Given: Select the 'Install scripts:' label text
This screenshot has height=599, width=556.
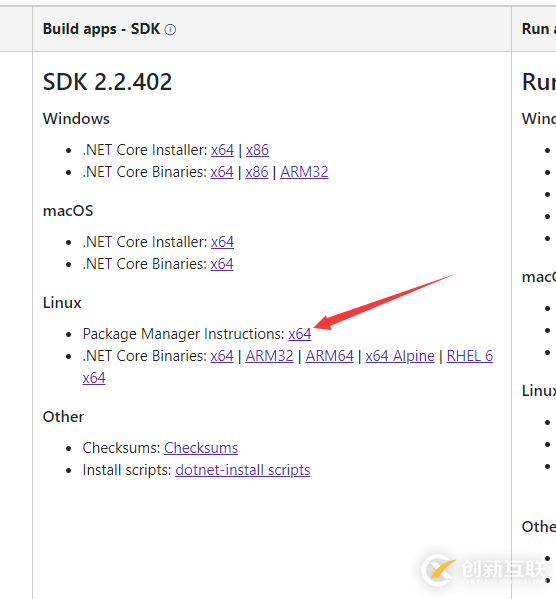Looking at the screenshot, I should [127, 470].
